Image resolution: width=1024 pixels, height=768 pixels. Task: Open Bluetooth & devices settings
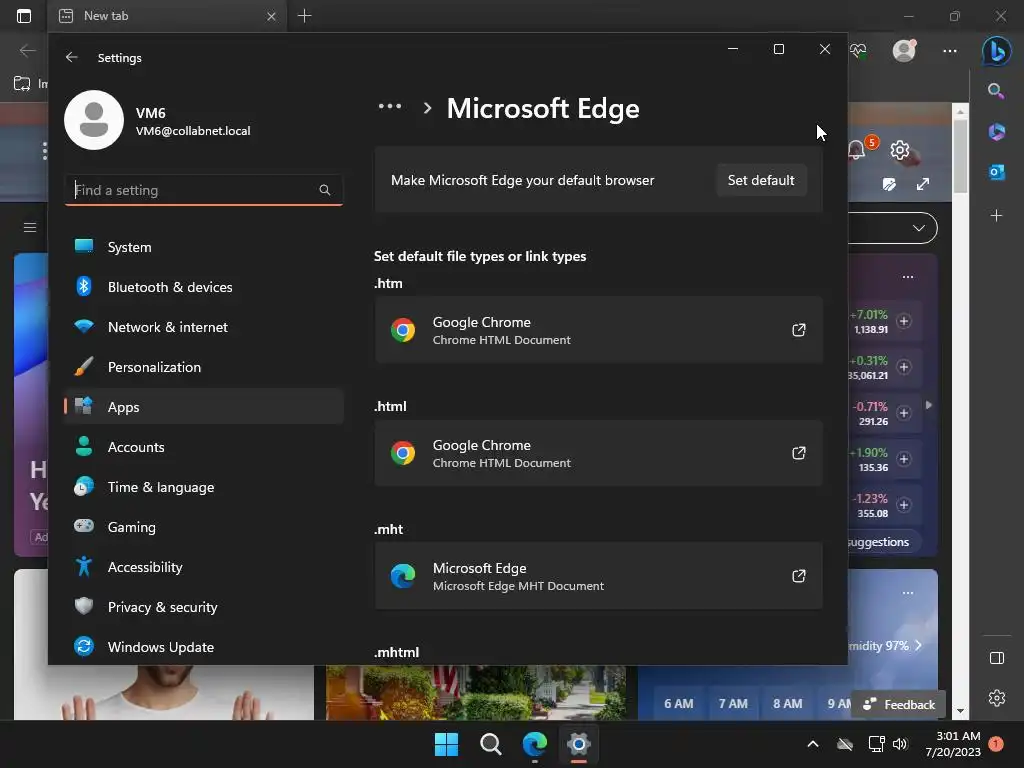[204, 287]
